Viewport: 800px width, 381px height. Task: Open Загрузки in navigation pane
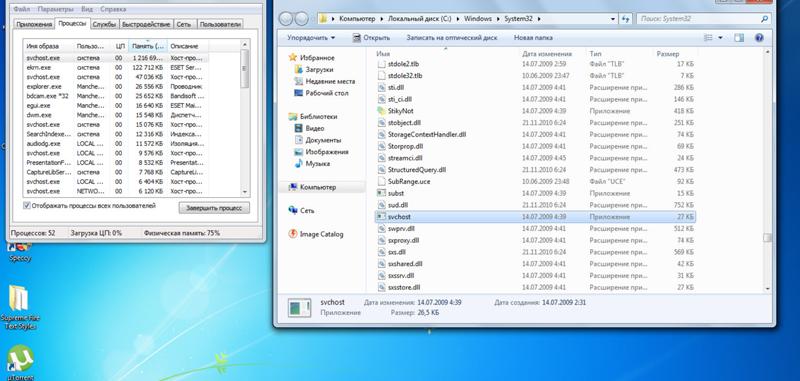[314, 69]
